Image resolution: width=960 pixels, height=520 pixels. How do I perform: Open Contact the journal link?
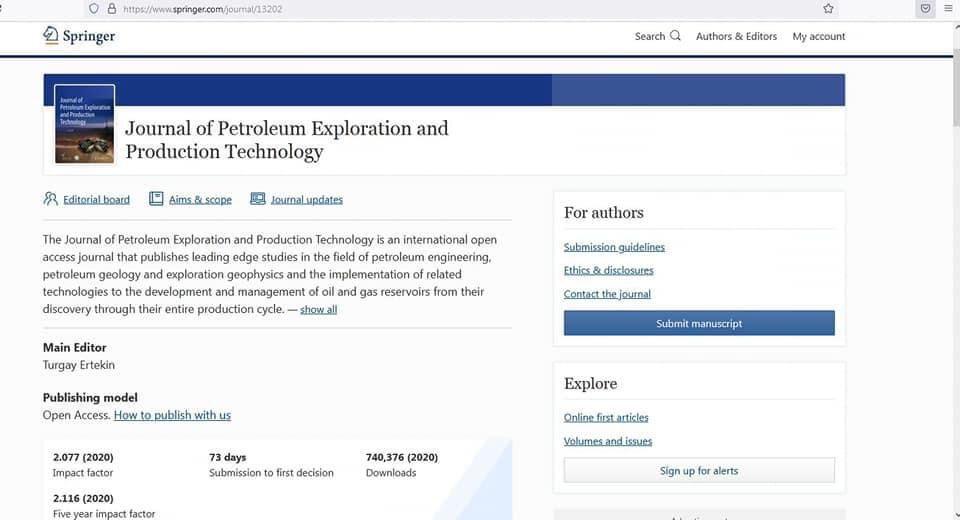coord(607,294)
